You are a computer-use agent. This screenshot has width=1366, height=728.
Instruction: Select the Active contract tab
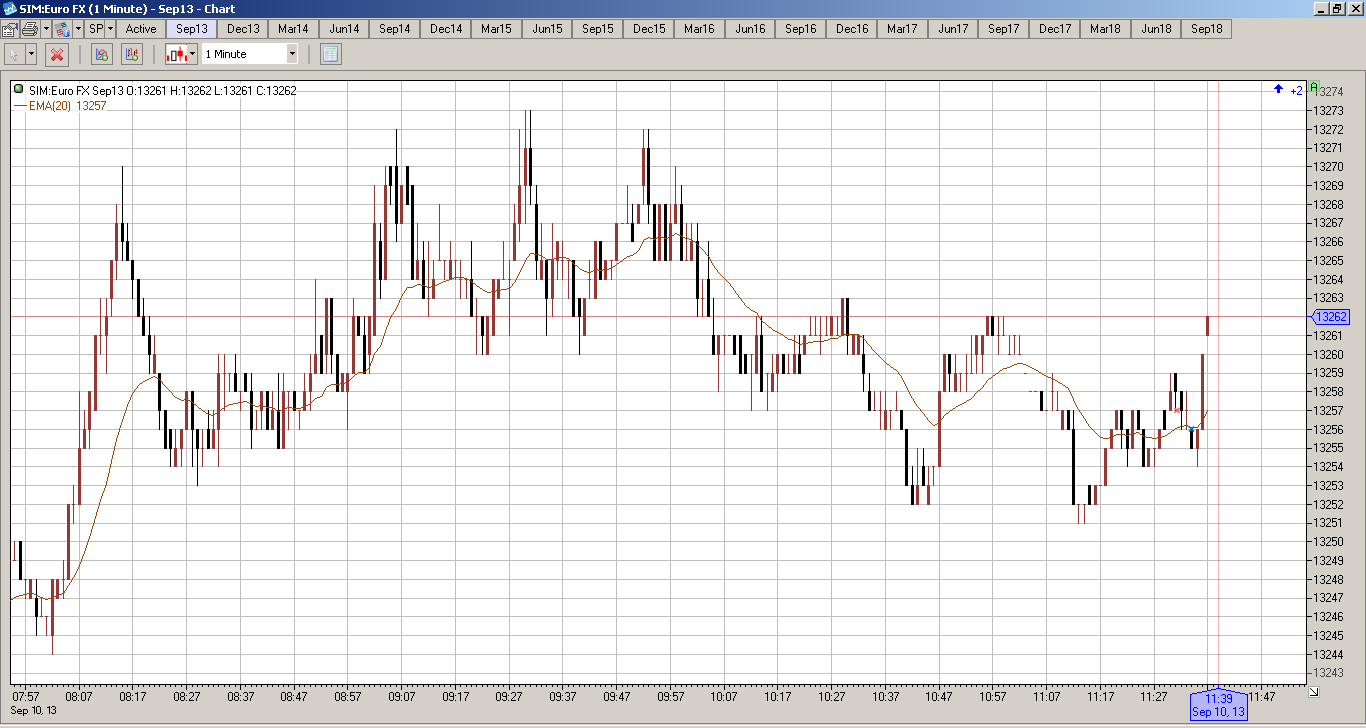[141, 29]
